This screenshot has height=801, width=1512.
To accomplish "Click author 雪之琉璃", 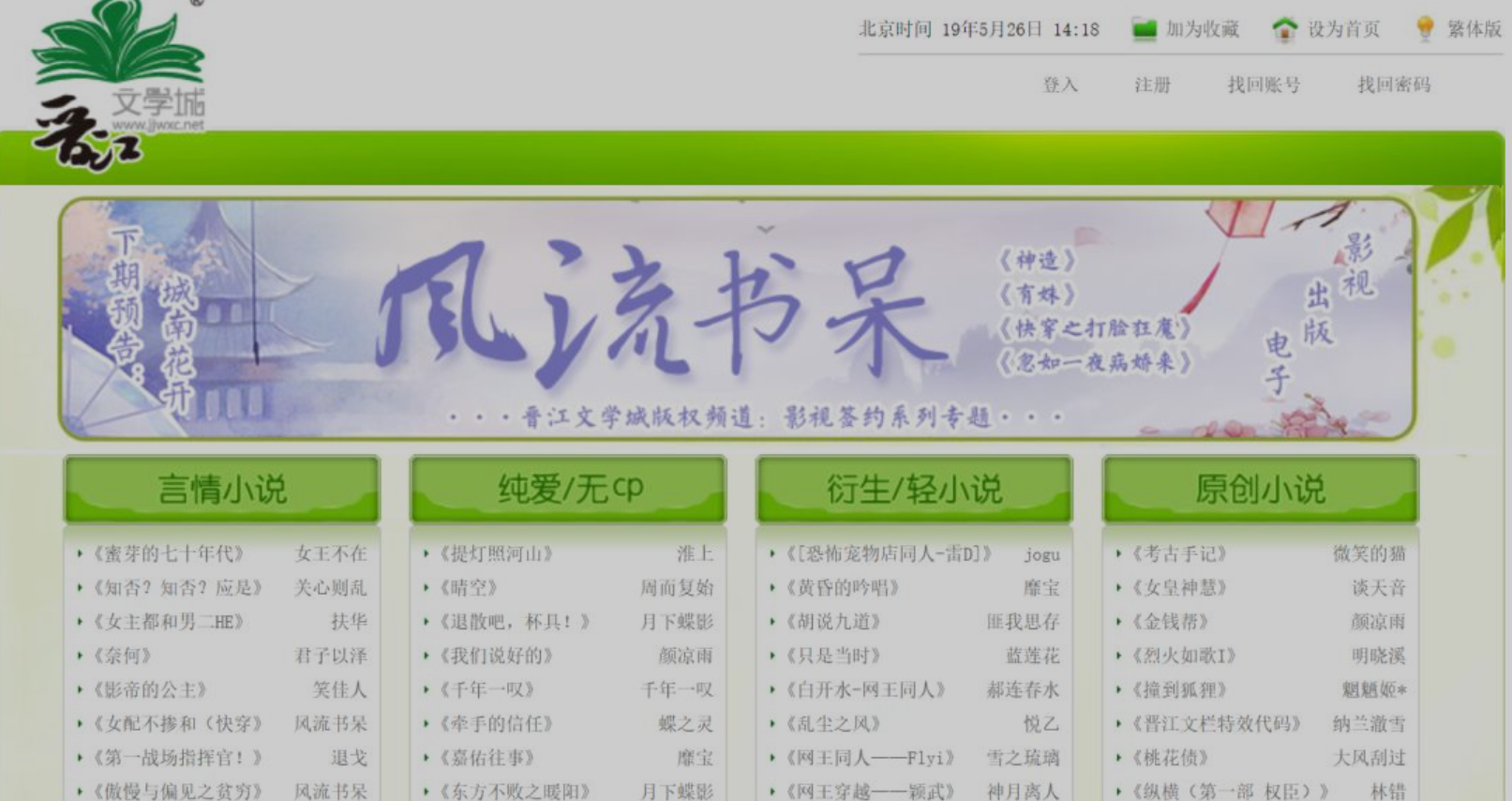I will (x=1023, y=758).
